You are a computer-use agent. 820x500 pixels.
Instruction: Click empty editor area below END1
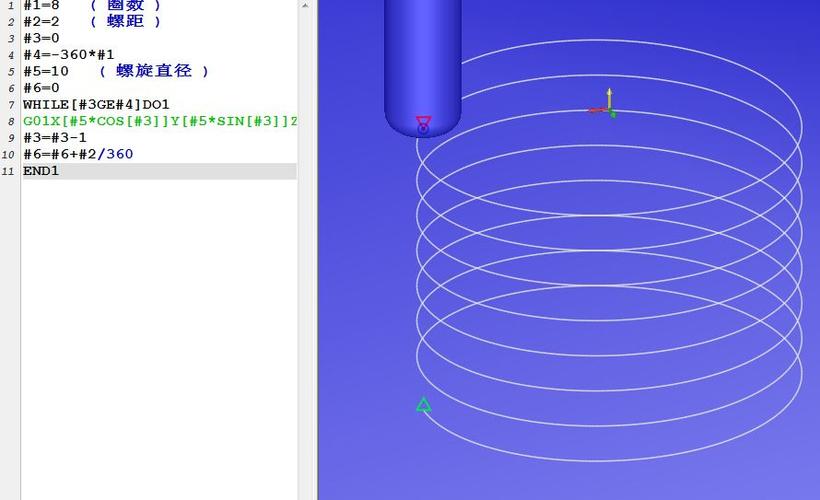(x=160, y=330)
